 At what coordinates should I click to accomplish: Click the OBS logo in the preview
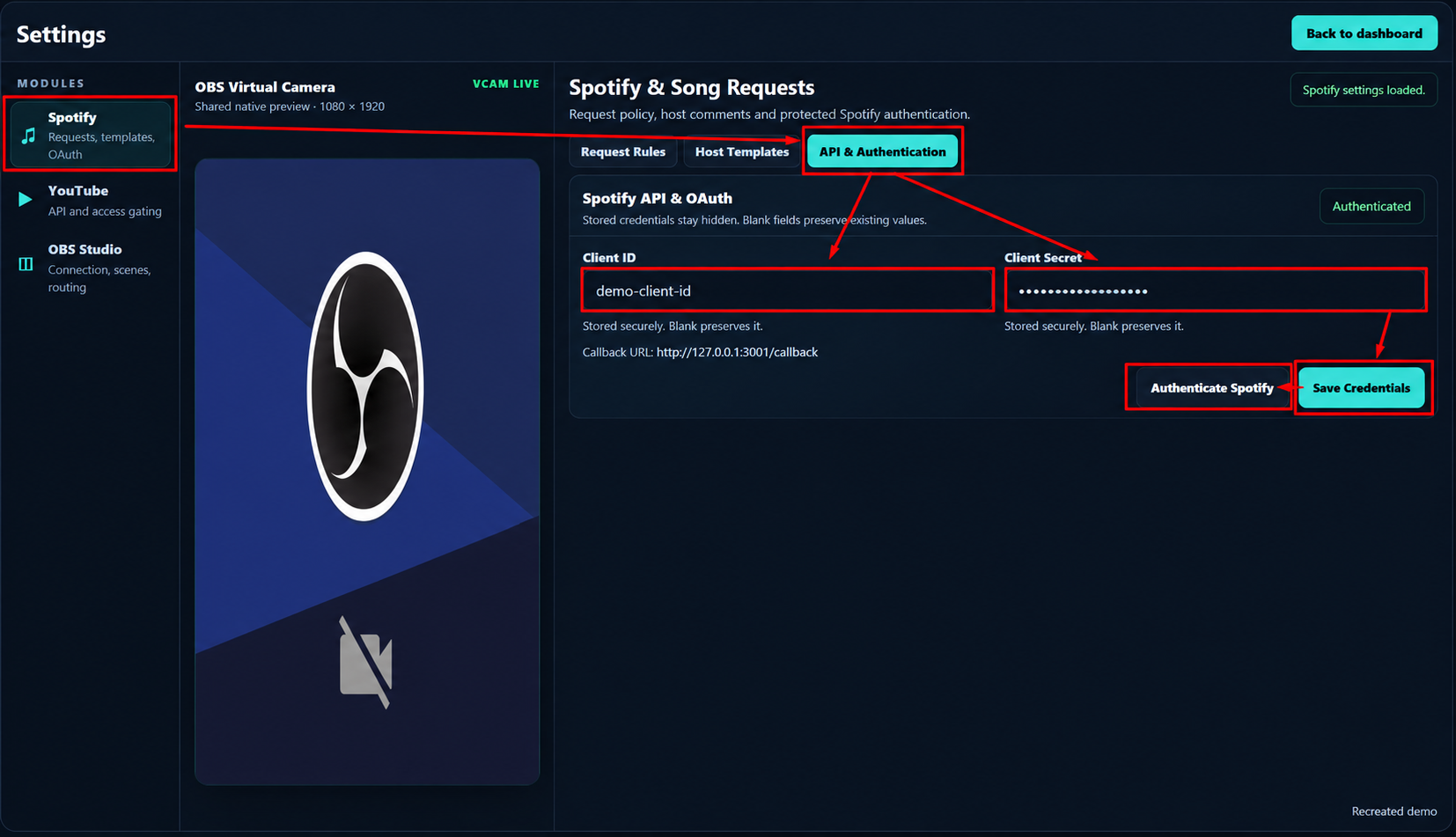pyautogui.click(x=364, y=386)
